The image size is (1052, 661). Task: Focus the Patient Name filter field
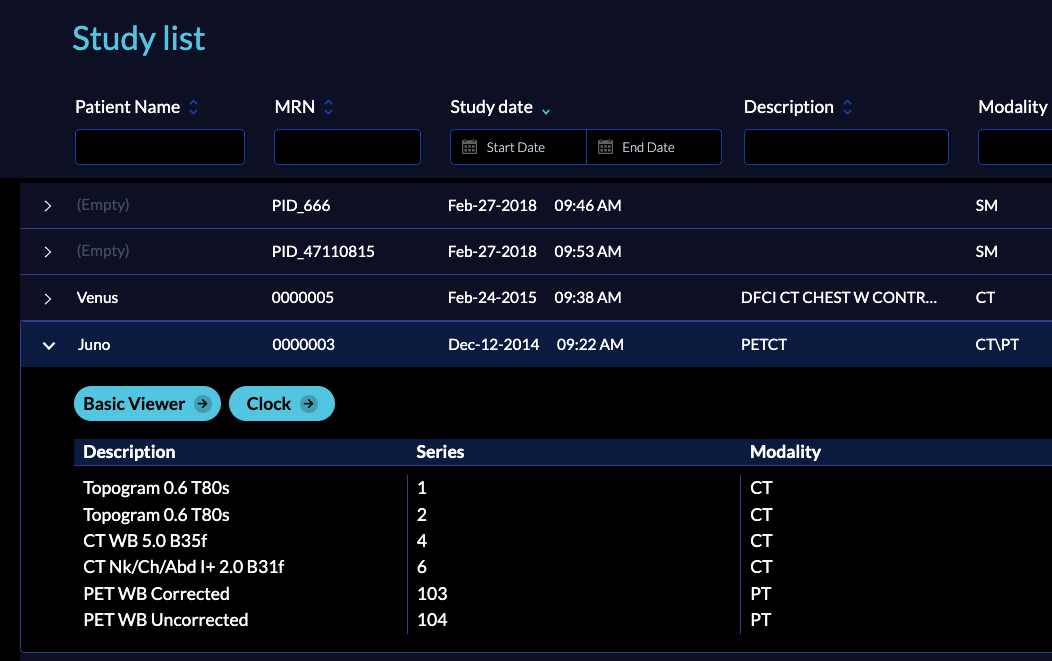(x=160, y=147)
